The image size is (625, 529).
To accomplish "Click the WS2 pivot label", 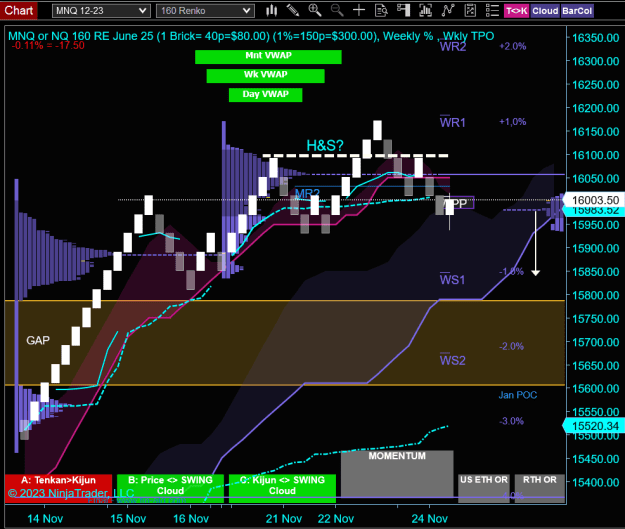I will tap(452, 360).
